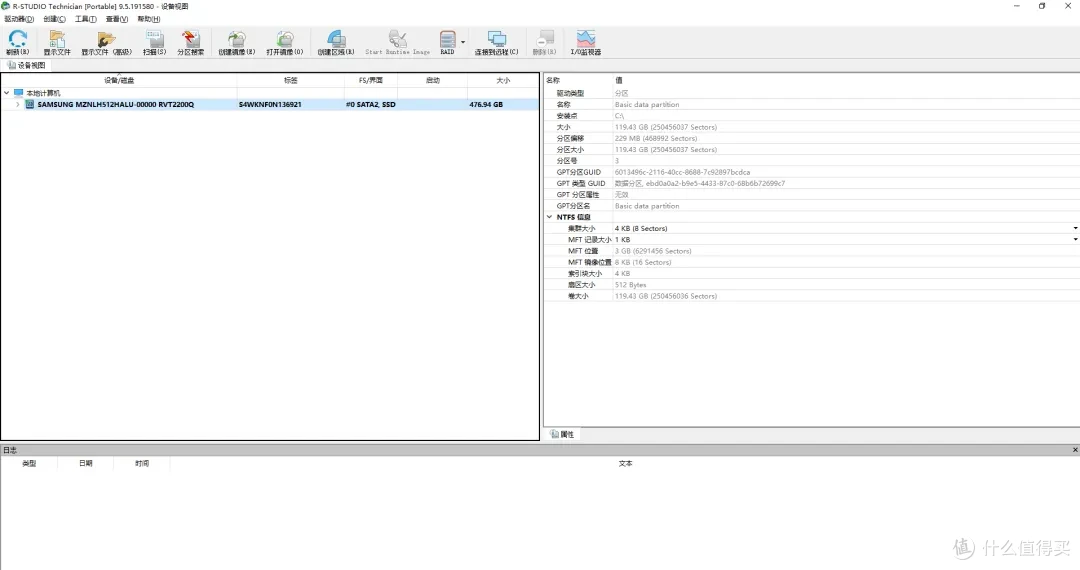Click the sector size '512 Bytes' value
This screenshot has height=570, width=1080.
pos(630,285)
